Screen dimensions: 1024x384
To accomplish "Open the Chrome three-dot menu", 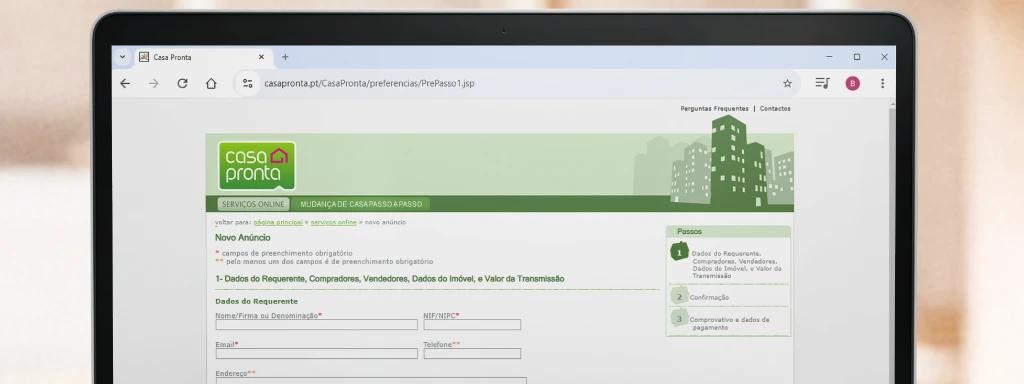I will tap(882, 83).
